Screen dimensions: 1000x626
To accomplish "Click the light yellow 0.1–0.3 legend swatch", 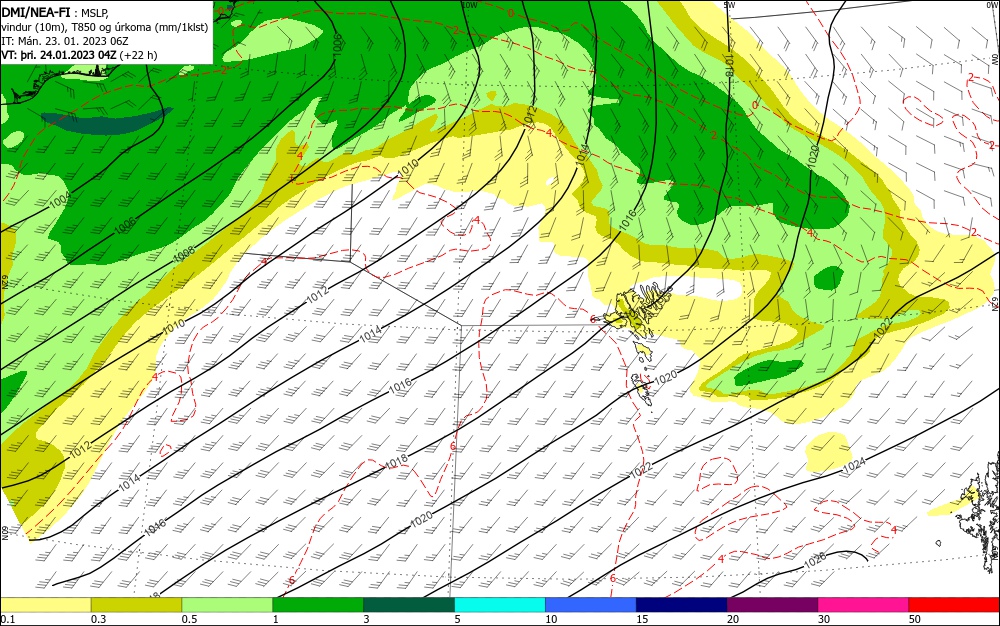I will pos(45,605).
